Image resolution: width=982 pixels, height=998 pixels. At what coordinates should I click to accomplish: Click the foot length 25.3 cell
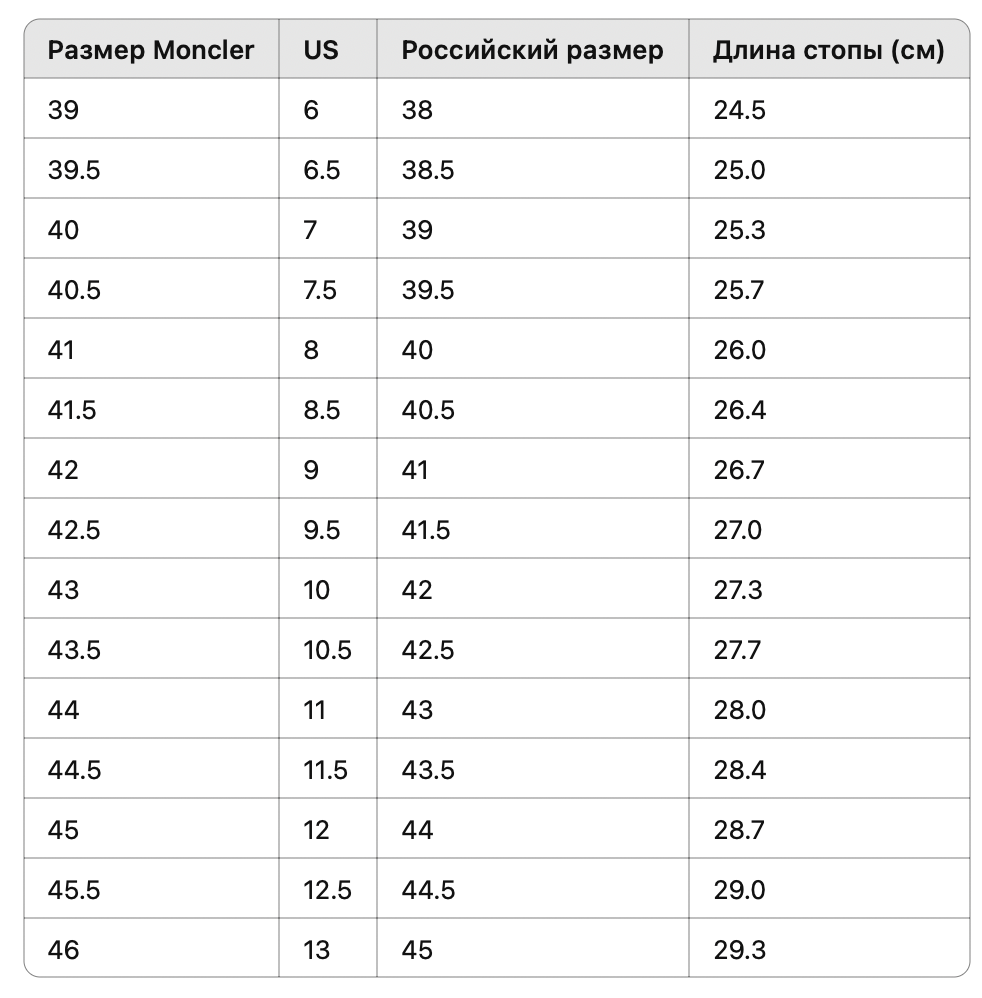829,228
